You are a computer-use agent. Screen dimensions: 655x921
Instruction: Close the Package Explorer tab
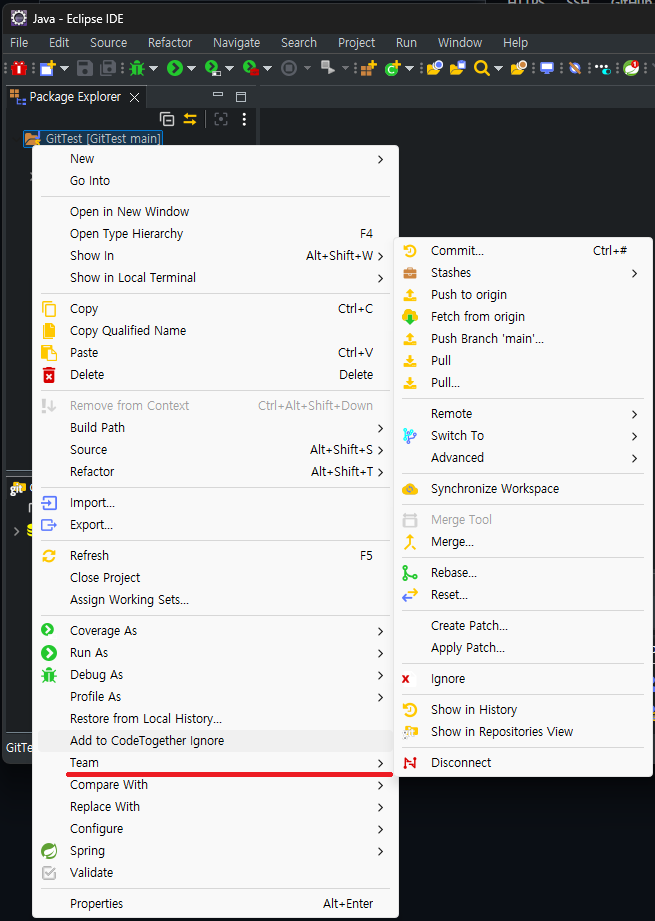[135, 98]
